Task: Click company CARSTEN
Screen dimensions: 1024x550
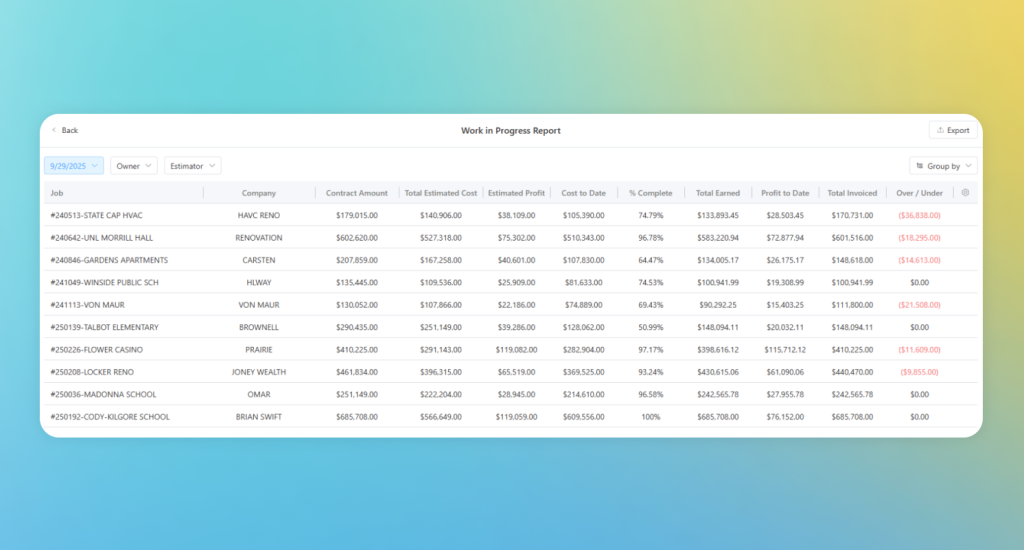Action: click(x=259, y=260)
